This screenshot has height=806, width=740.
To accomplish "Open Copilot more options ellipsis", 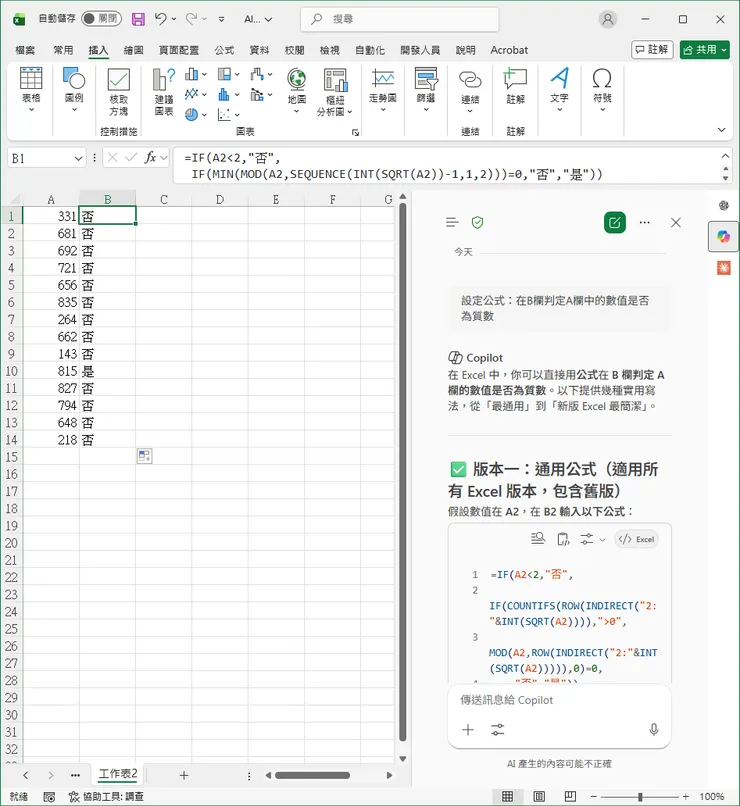I will click(644, 223).
